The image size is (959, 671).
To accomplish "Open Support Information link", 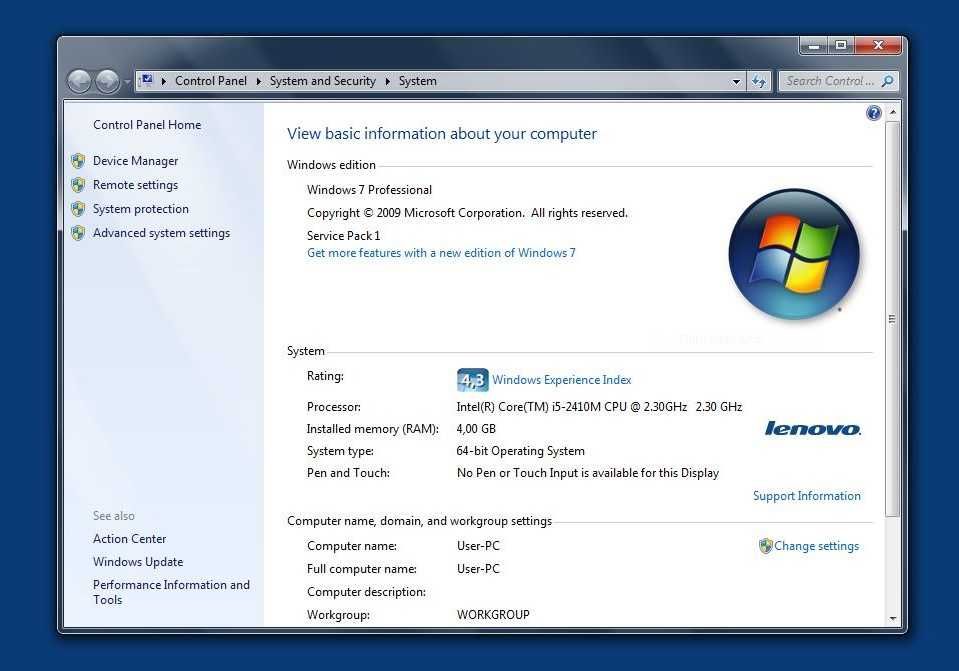I will click(807, 496).
